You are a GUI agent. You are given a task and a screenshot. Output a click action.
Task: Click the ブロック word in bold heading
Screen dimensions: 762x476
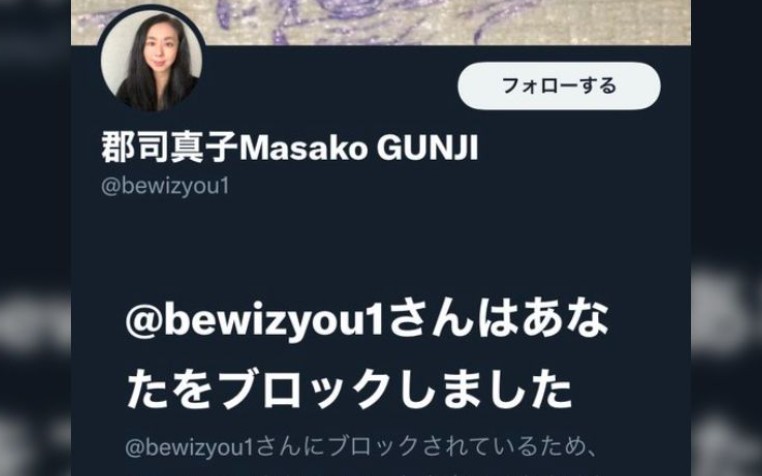point(304,388)
